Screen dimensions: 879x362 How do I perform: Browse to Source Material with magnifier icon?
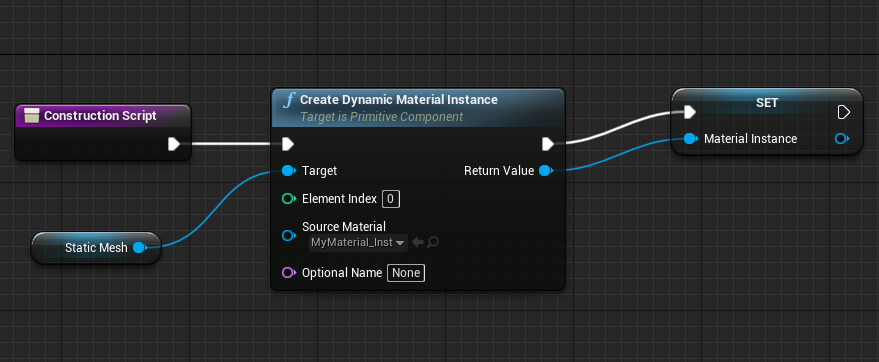433,242
